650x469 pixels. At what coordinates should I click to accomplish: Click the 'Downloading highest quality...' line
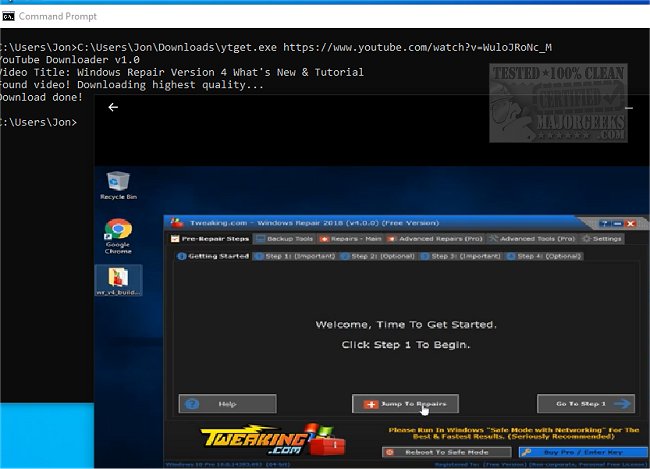click(x=170, y=85)
